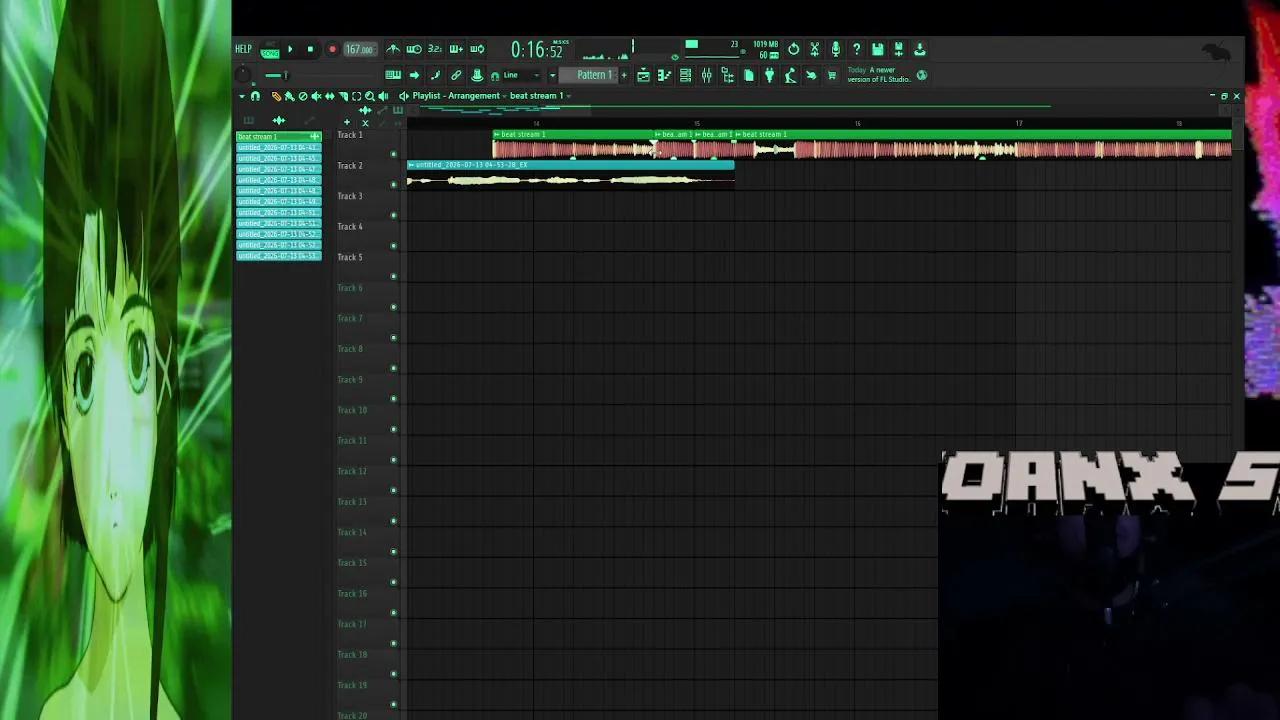1280x720 pixels.
Task: Select the Playback speaker tool in playlist
Action: [383, 96]
